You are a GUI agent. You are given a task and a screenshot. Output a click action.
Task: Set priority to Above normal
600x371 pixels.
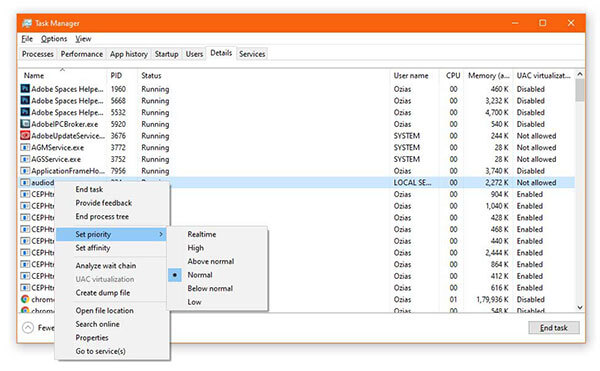click(211, 262)
